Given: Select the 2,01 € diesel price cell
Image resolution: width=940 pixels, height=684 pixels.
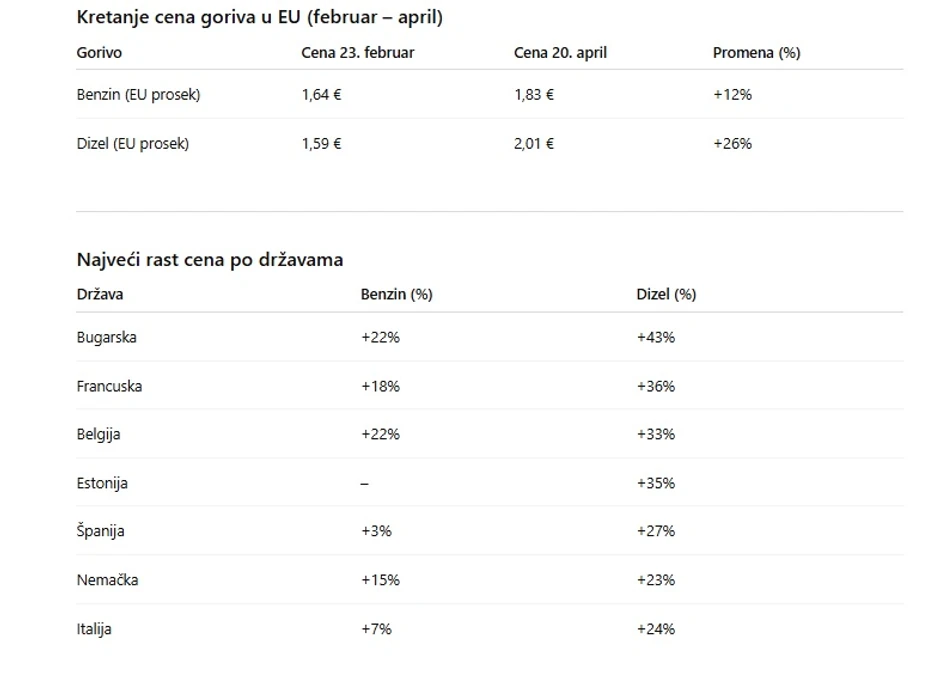Looking at the screenshot, I should click(x=534, y=144).
